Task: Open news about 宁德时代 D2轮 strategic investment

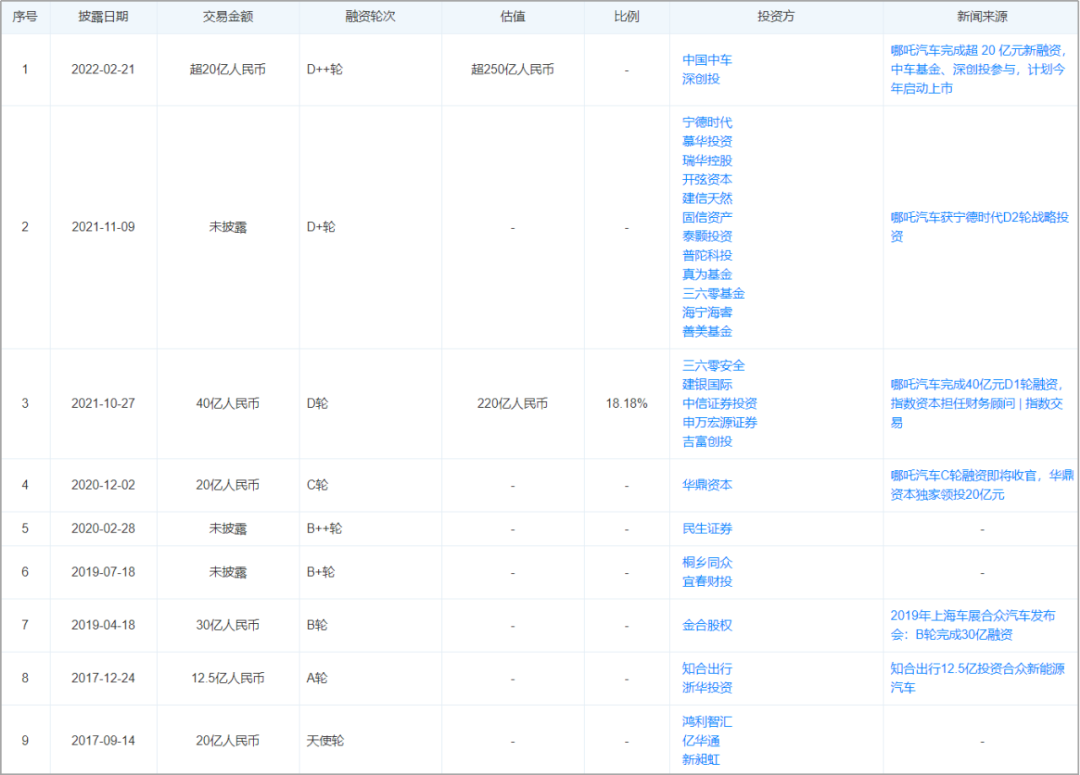Action: (979, 226)
